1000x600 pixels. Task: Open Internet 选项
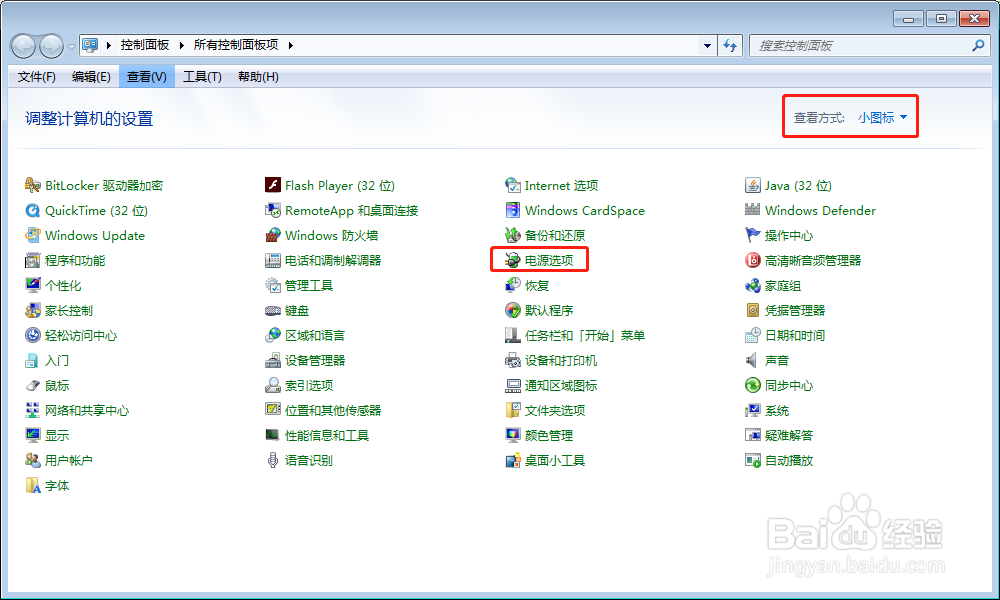click(560, 185)
